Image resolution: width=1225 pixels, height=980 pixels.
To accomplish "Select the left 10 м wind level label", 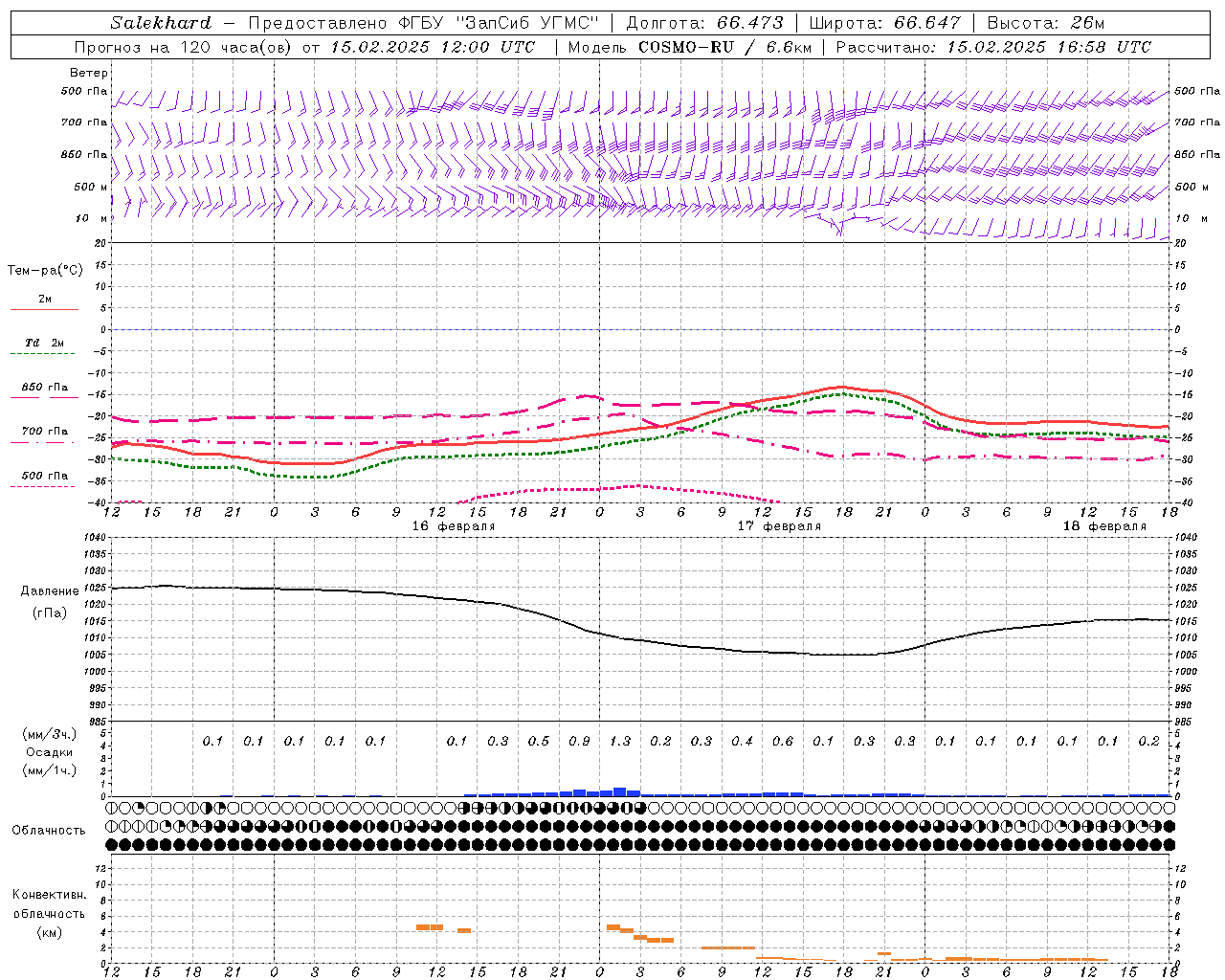I will click(91, 218).
